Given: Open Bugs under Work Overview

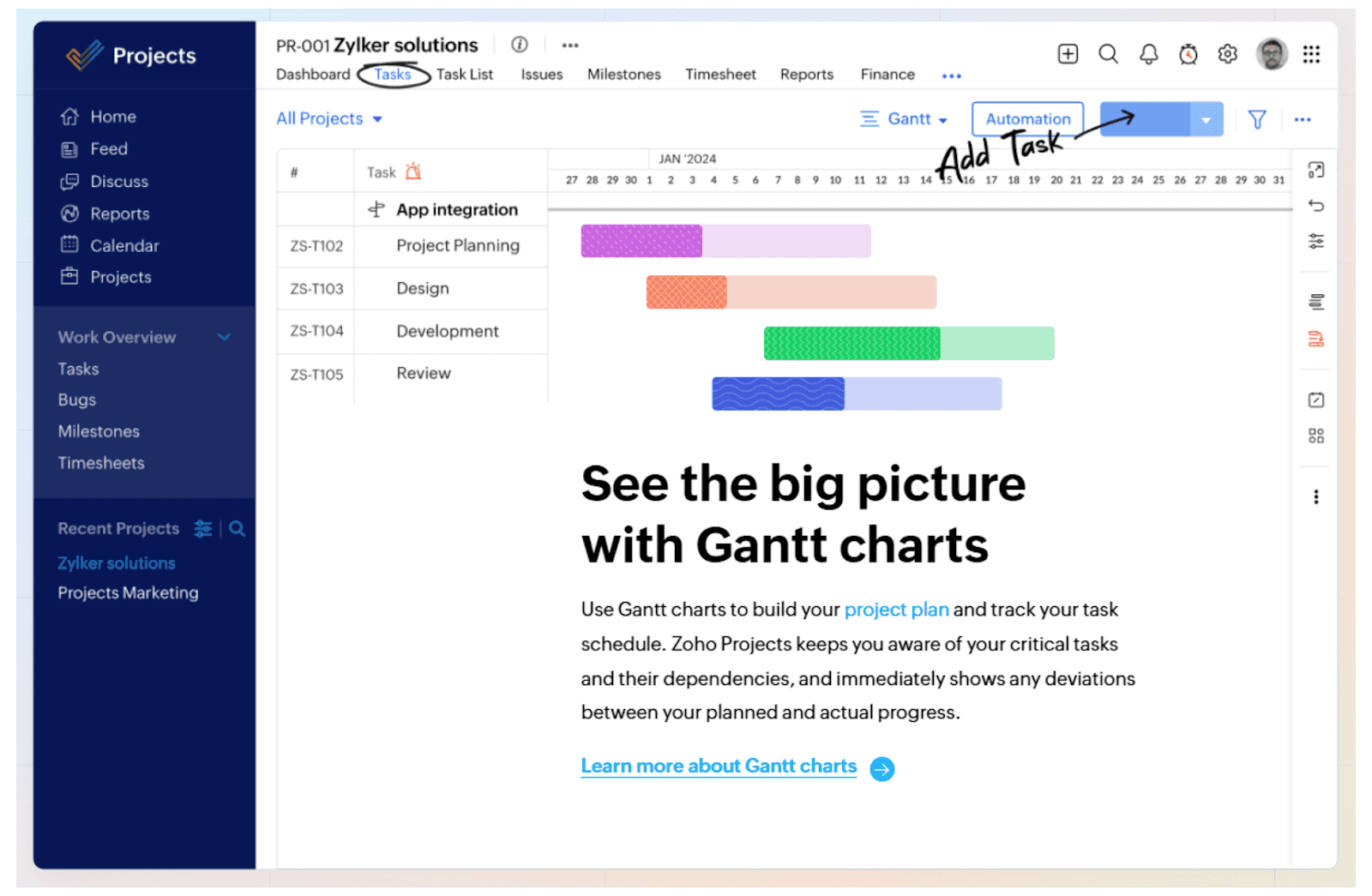Looking at the screenshot, I should coord(76,400).
